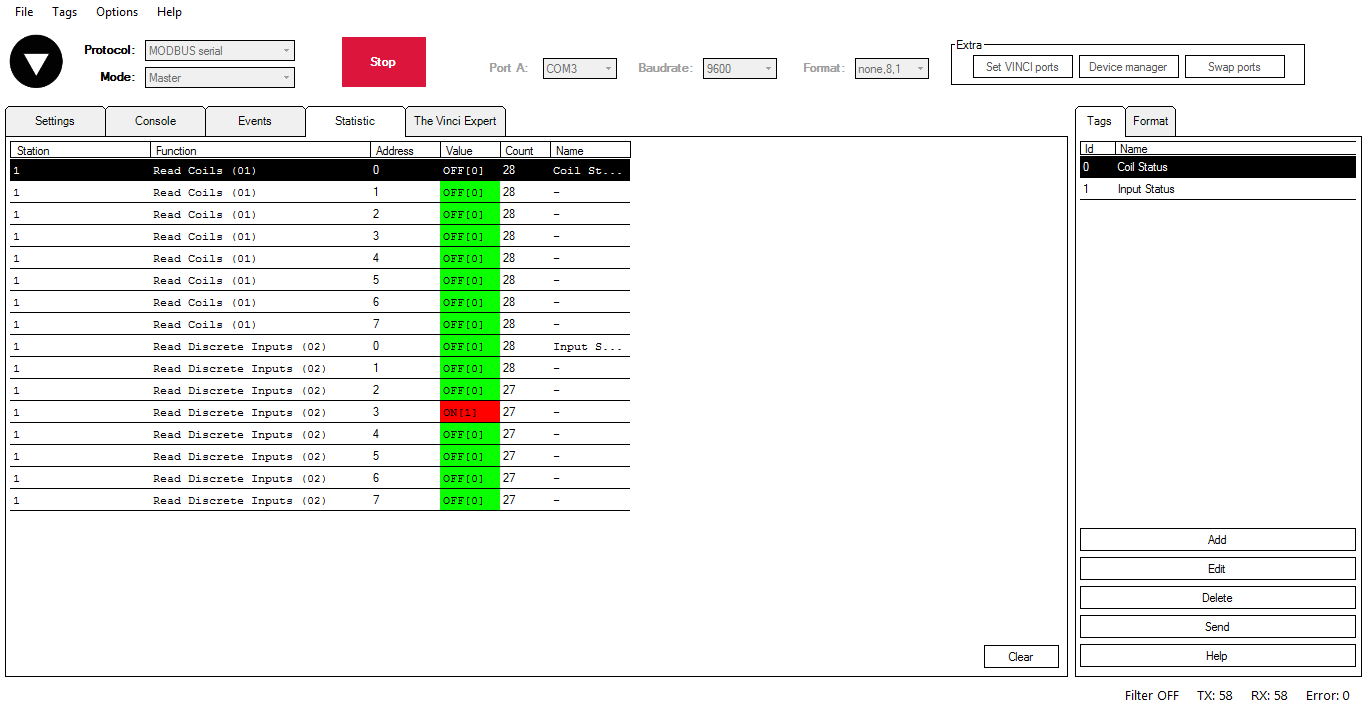Click the round black triangle logo icon

[x=36, y=62]
